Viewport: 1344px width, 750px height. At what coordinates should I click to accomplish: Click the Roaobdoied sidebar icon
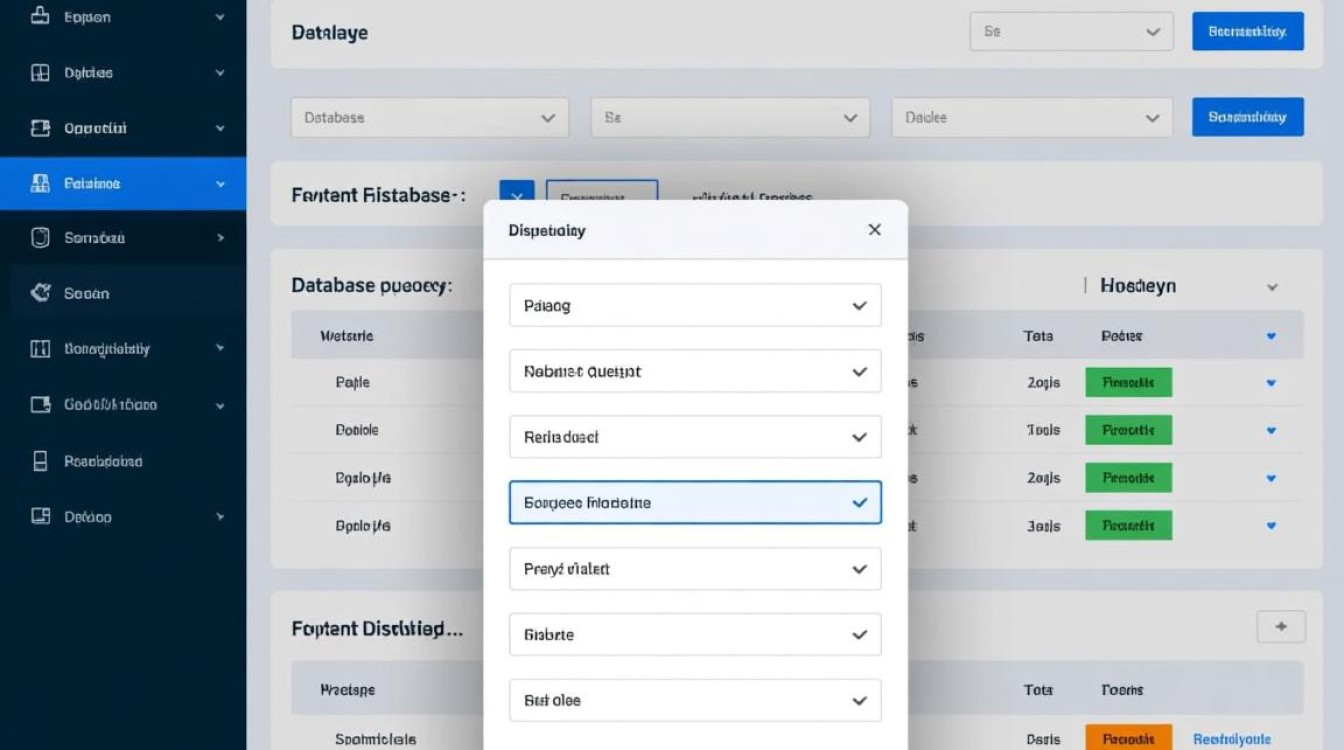click(x=40, y=461)
